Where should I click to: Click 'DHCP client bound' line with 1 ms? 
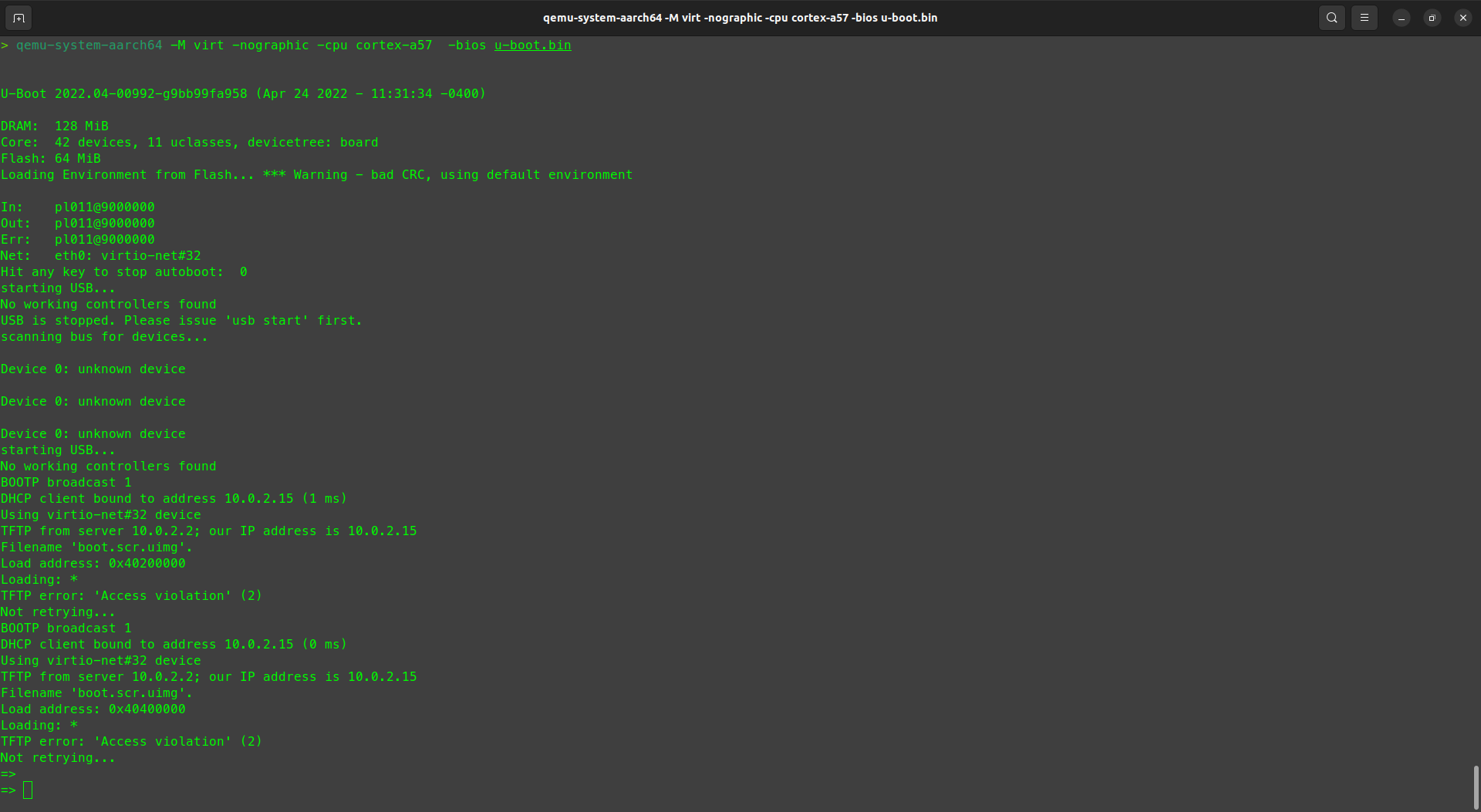coord(174,499)
